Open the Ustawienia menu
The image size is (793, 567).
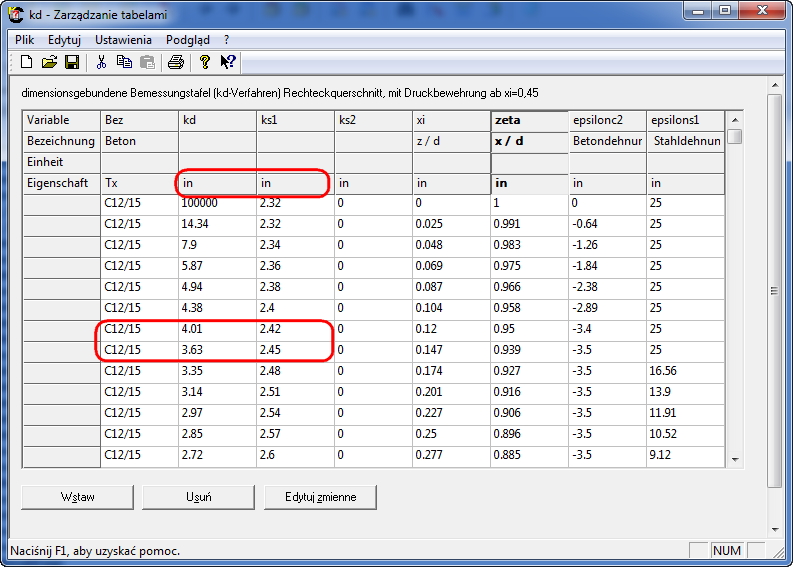[x=123, y=40]
